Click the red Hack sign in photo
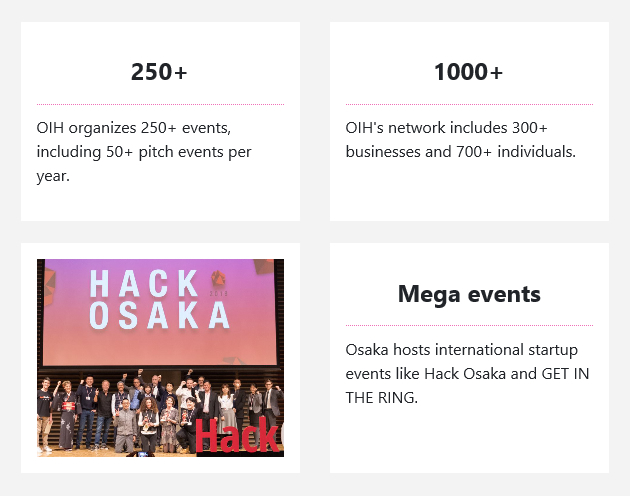Screen dimensions: 630x496 tap(237, 435)
